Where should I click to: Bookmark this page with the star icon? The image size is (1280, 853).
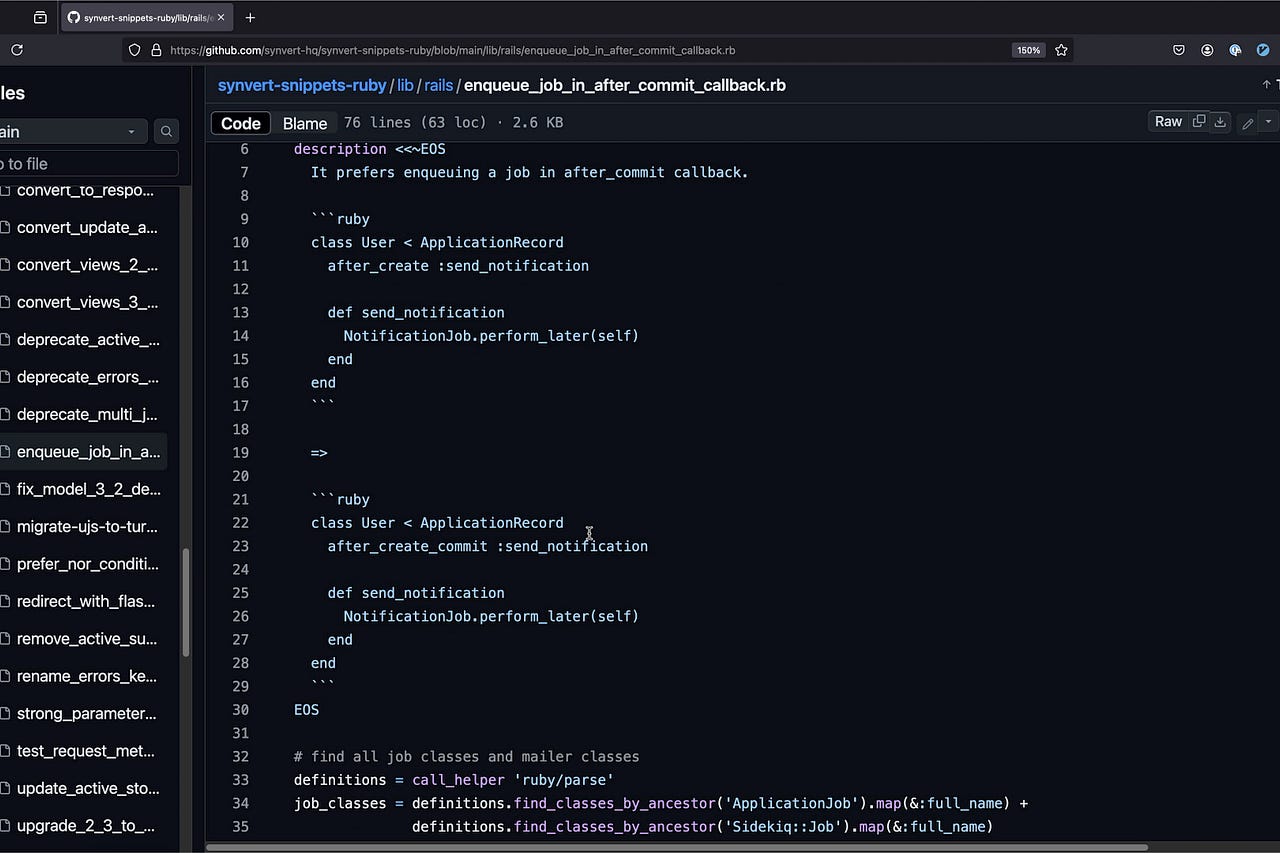1061,50
